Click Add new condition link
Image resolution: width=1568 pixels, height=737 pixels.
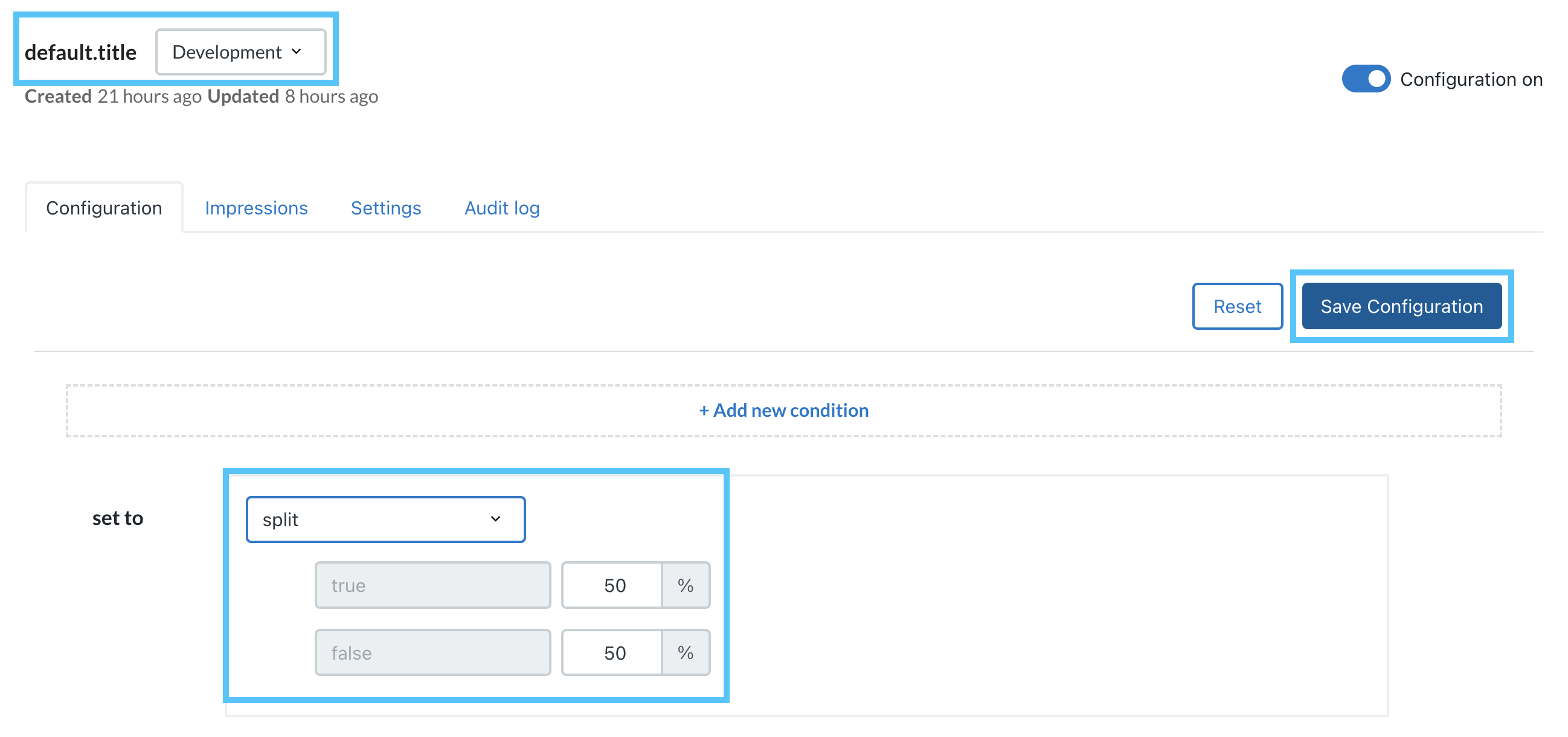[783, 410]
